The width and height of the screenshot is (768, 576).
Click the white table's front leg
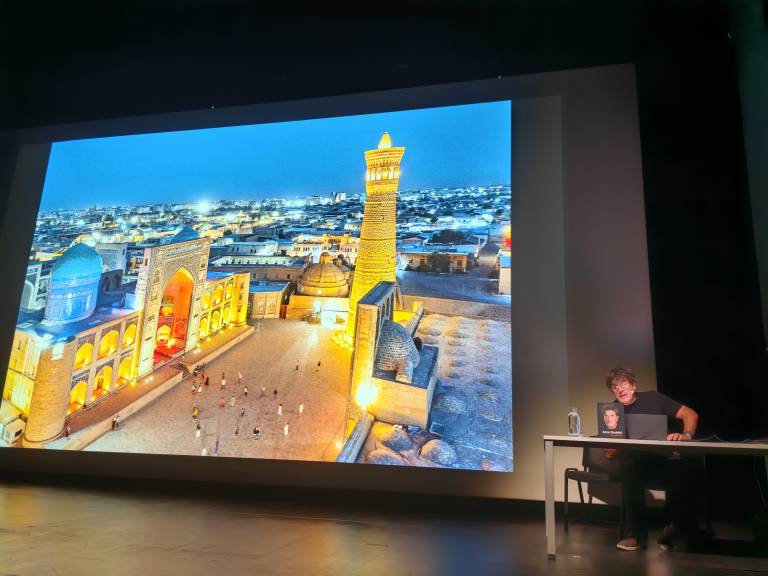point(550,500)
